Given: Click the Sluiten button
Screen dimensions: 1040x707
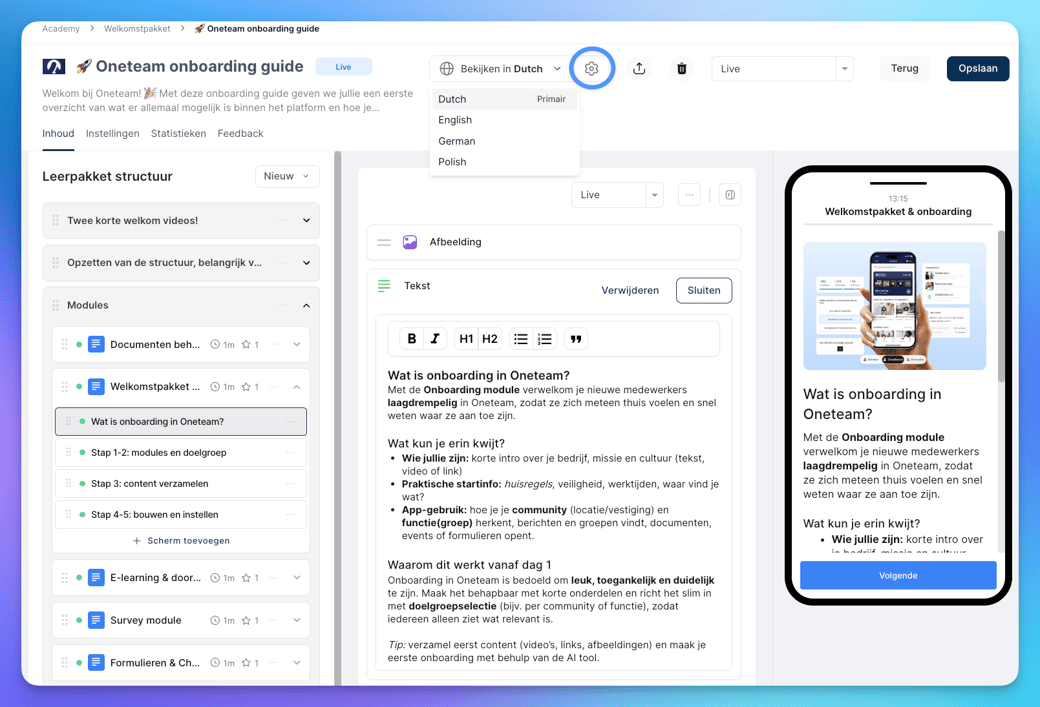Looking at the screenshot, I should pos(704,290).
